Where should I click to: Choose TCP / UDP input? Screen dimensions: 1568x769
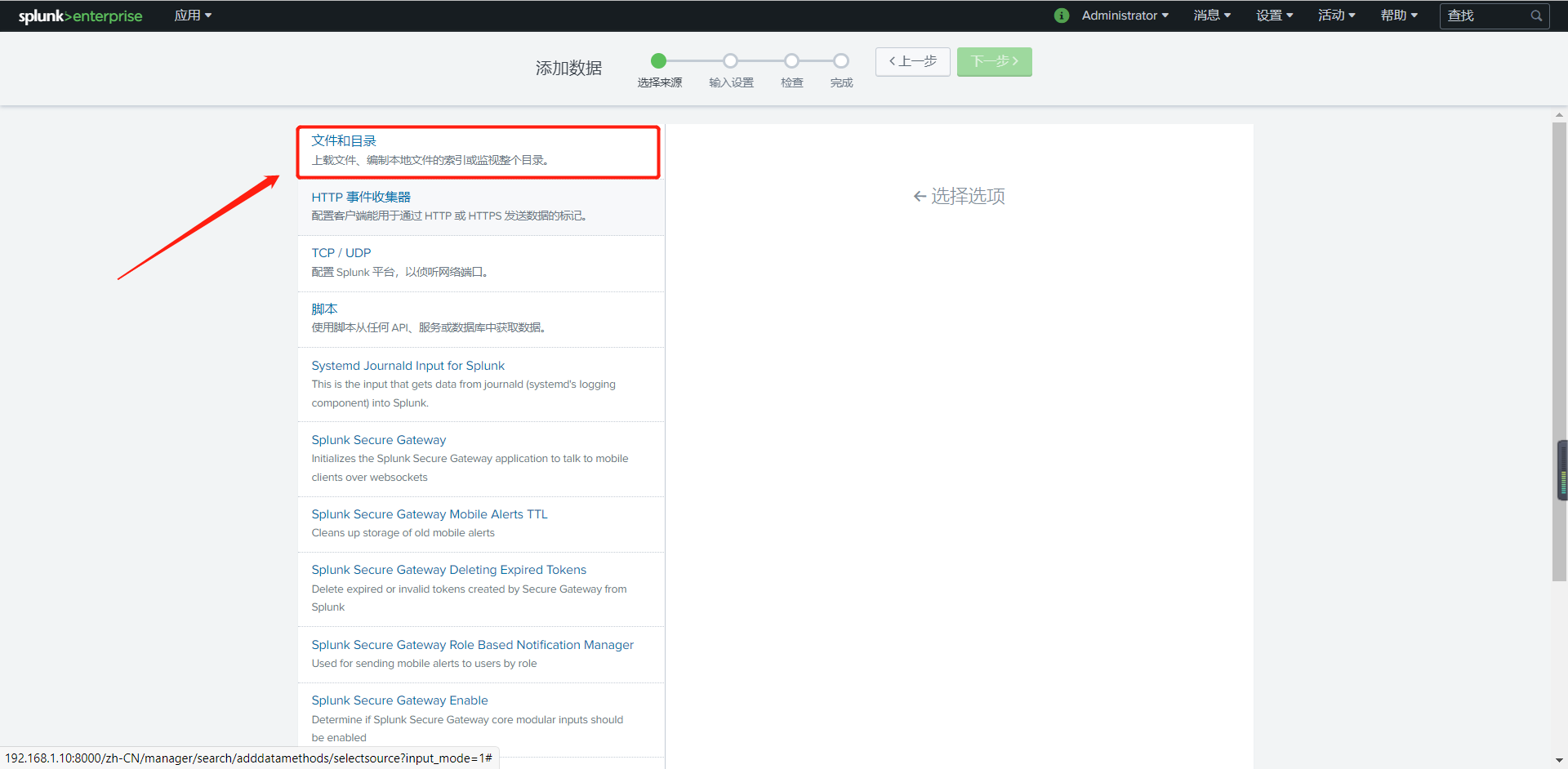480,264
